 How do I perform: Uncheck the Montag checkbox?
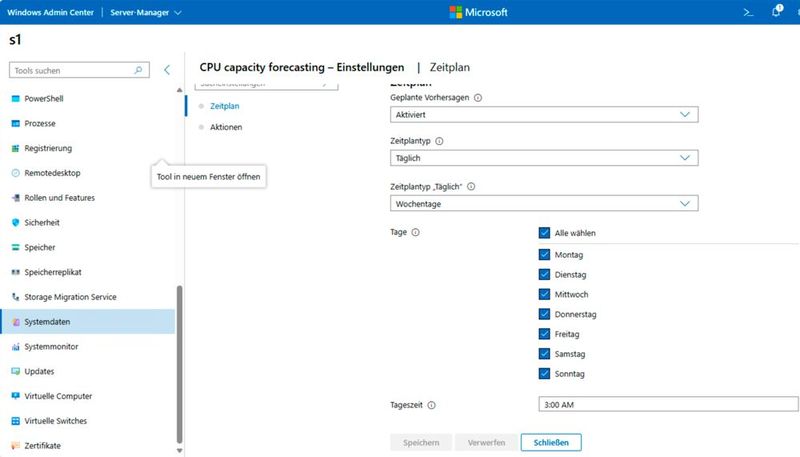(544, 255)
